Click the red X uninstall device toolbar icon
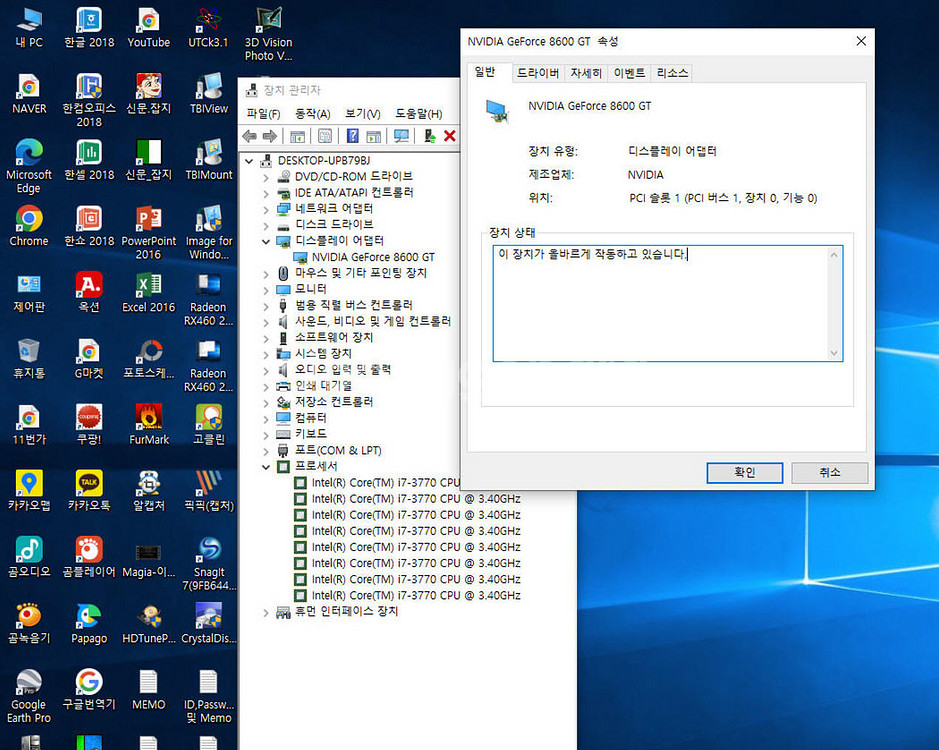 pyautogui.click(x=450, y=137)
